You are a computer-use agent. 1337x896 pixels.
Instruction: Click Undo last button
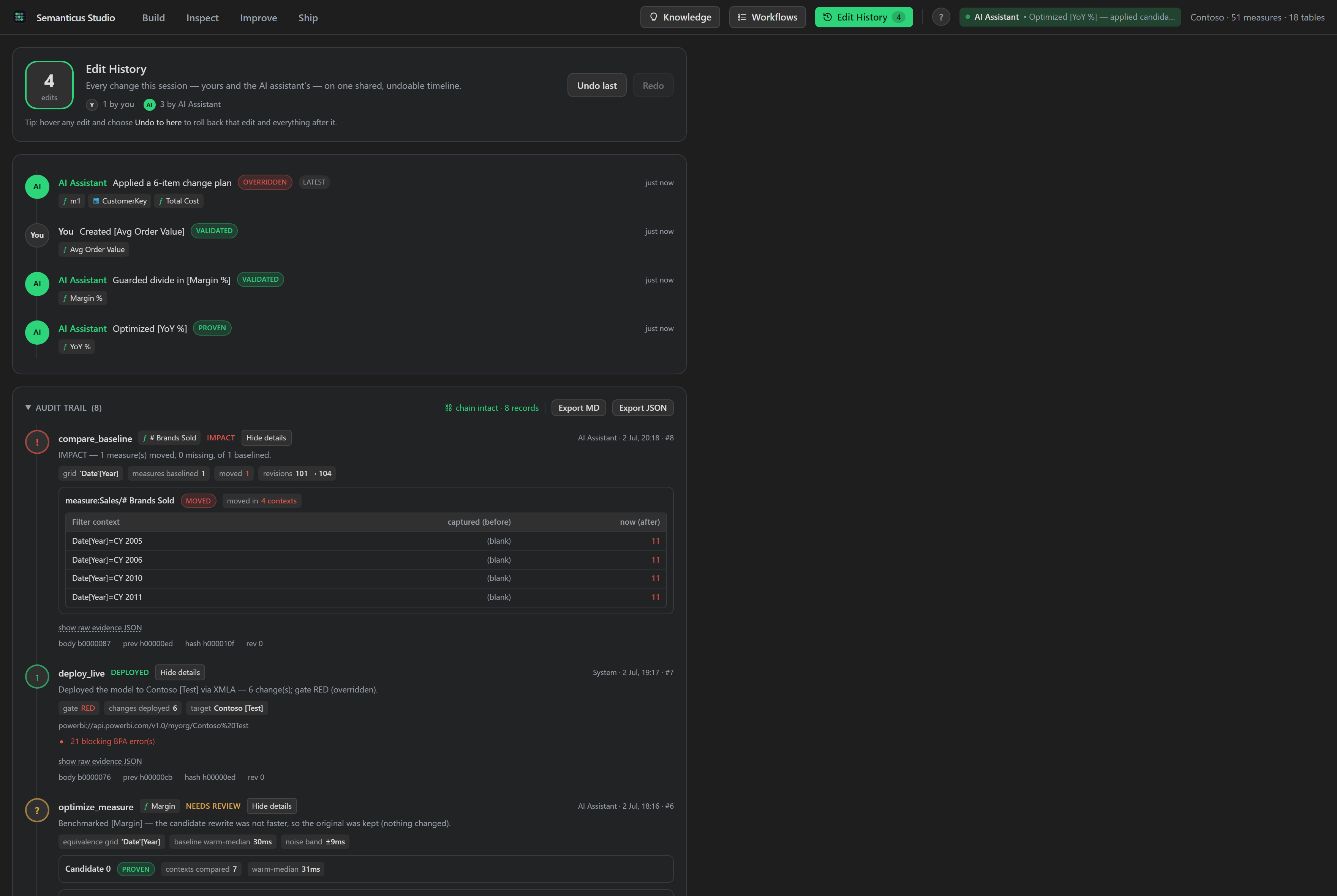point(597,85)
